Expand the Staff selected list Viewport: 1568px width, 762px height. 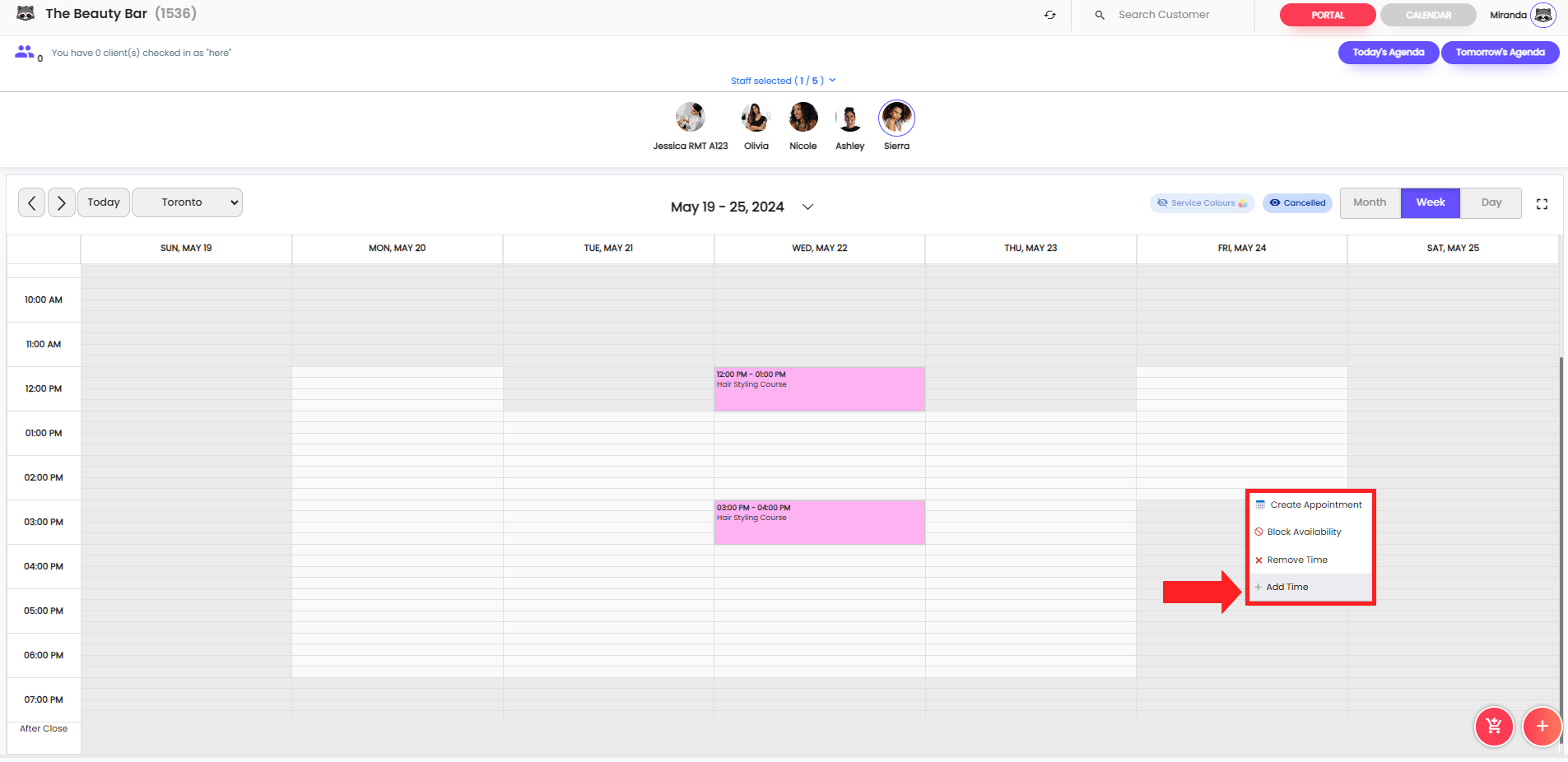pyautogui.click(x=783, y=81)
